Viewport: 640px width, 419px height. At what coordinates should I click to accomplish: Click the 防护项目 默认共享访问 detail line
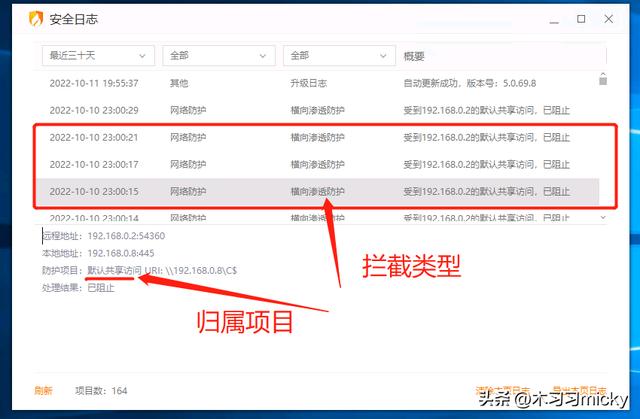(x=140, y=270)
